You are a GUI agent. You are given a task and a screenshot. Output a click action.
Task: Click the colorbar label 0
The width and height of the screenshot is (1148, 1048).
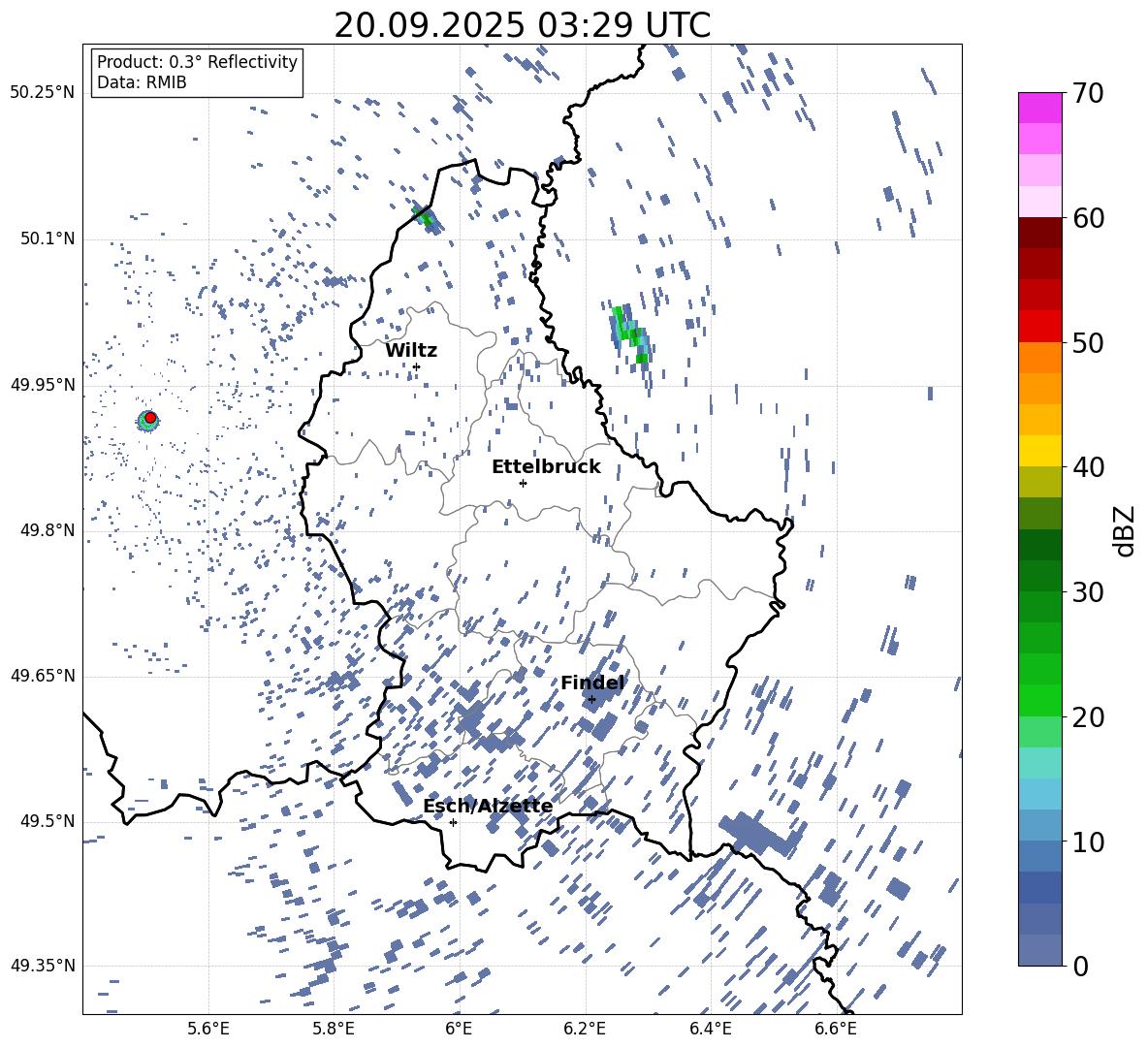click(1080, 966)
